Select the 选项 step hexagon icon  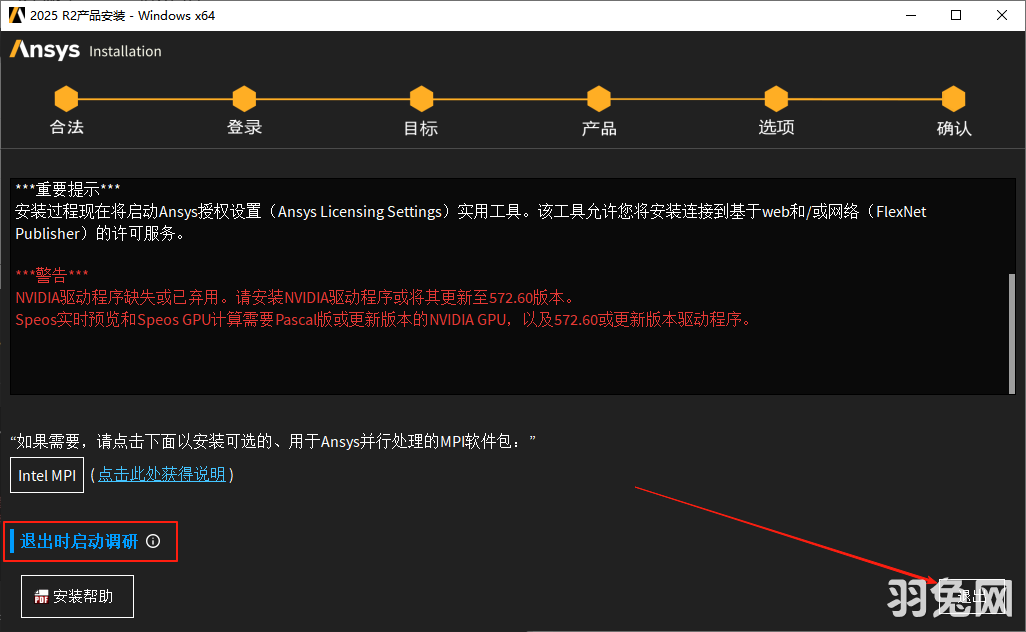point(776,98)
